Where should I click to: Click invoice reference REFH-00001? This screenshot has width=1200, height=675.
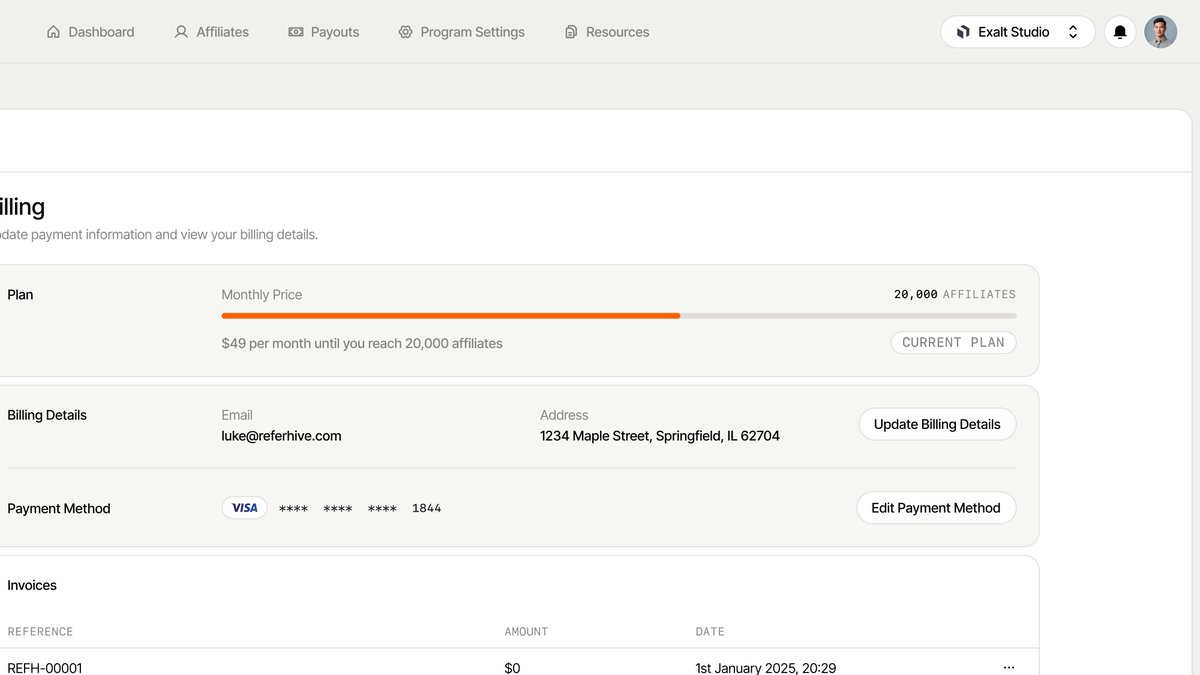(45, 668)
